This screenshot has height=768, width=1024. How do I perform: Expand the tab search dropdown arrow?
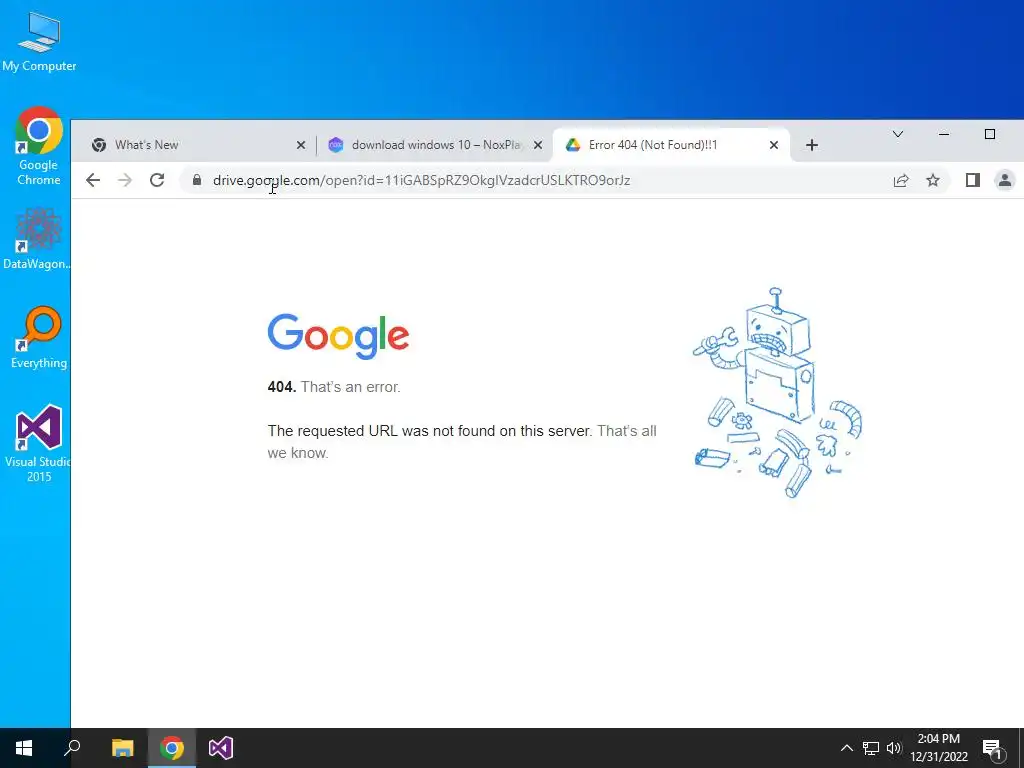898,134
